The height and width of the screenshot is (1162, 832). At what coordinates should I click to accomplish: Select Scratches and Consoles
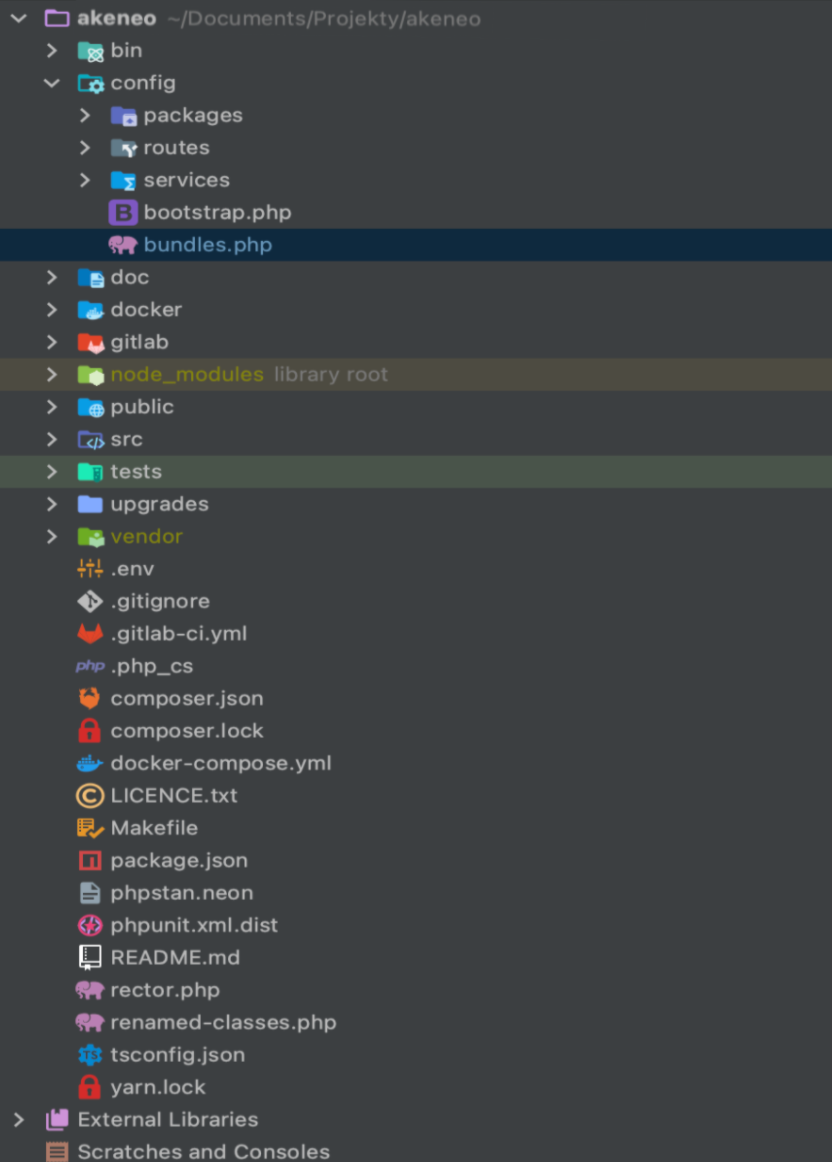click(203, 1152)
